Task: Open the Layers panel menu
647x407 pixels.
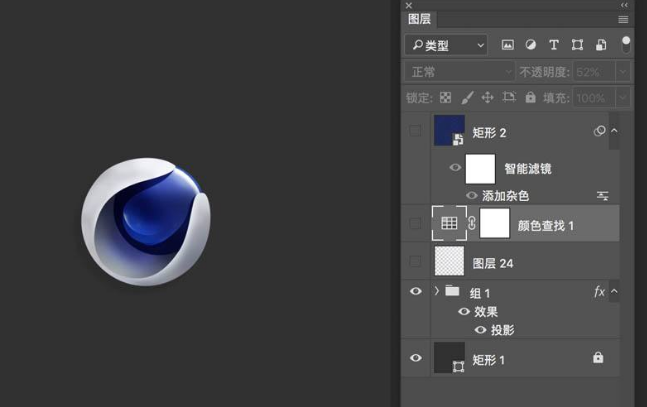Action: click(x=623, y=19)
